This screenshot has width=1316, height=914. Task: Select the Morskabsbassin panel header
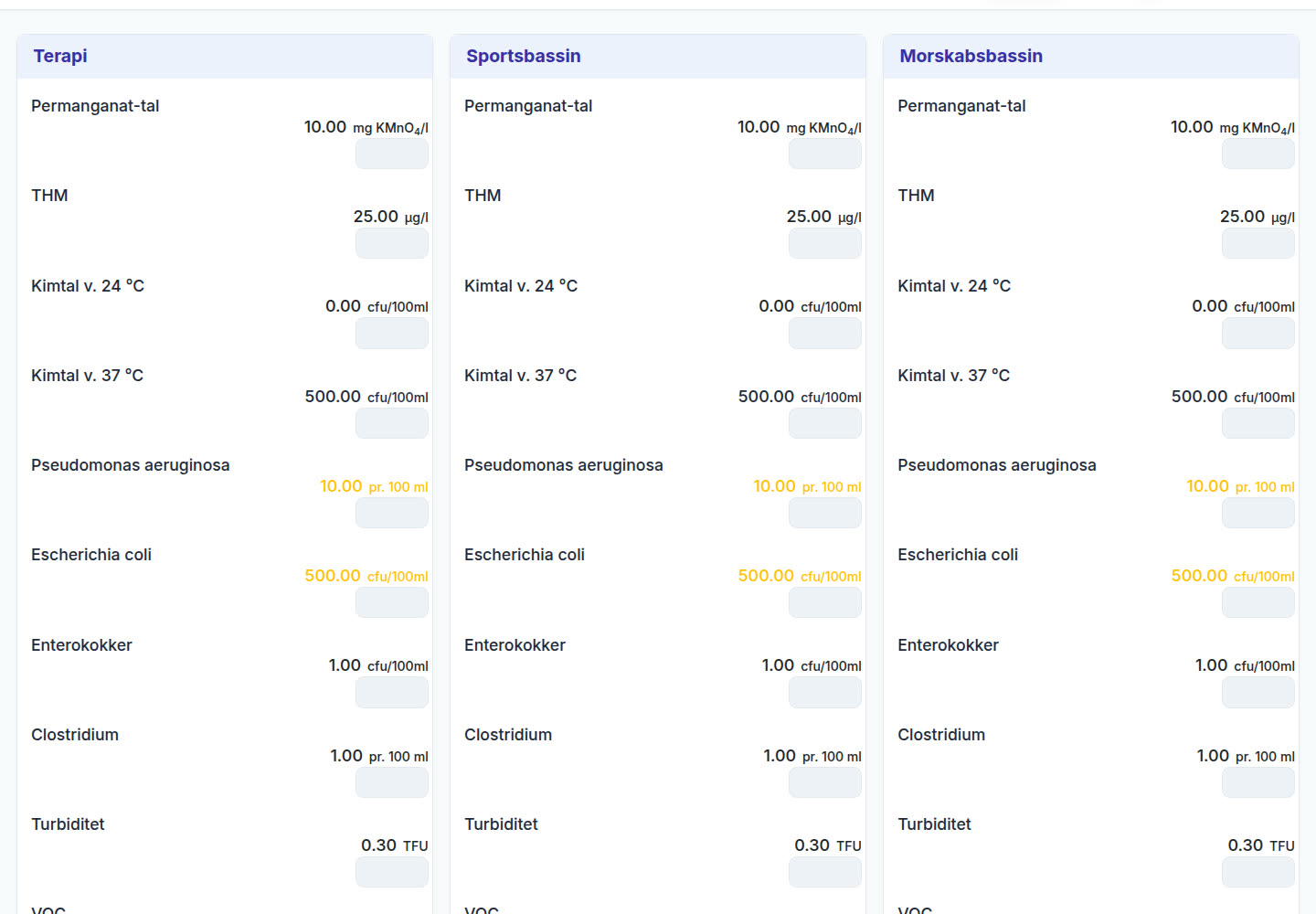click(x=1091, y=56)
